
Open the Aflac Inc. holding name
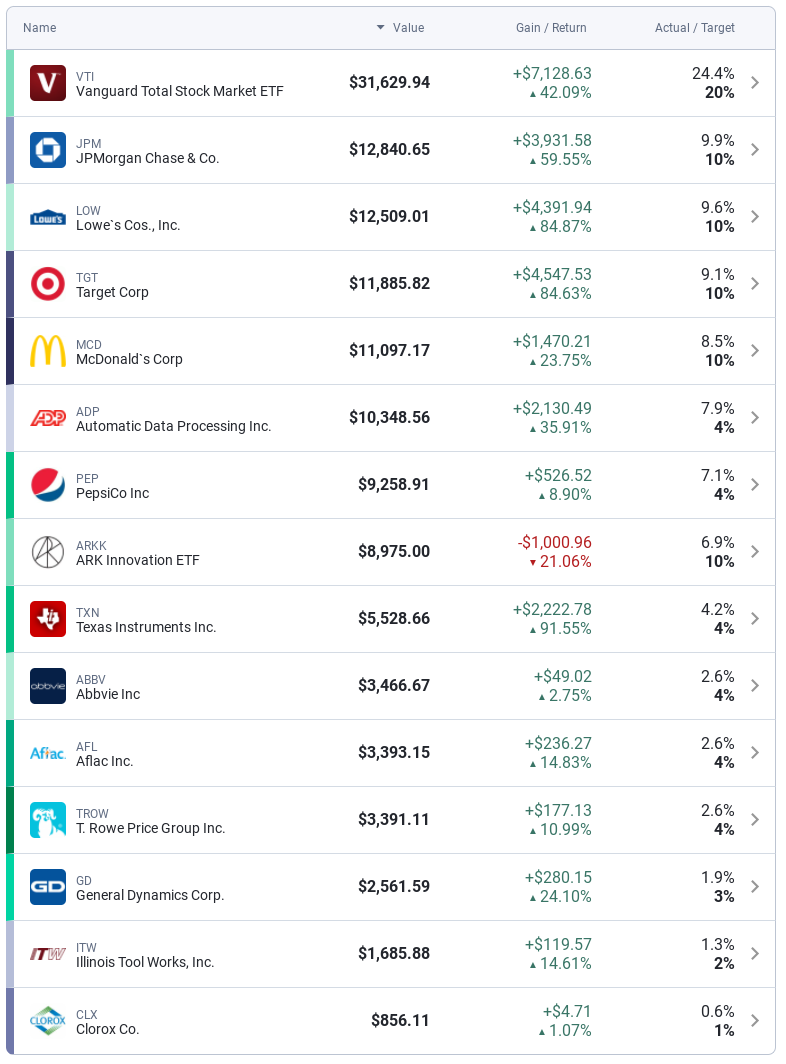click(x=105, y=761)
